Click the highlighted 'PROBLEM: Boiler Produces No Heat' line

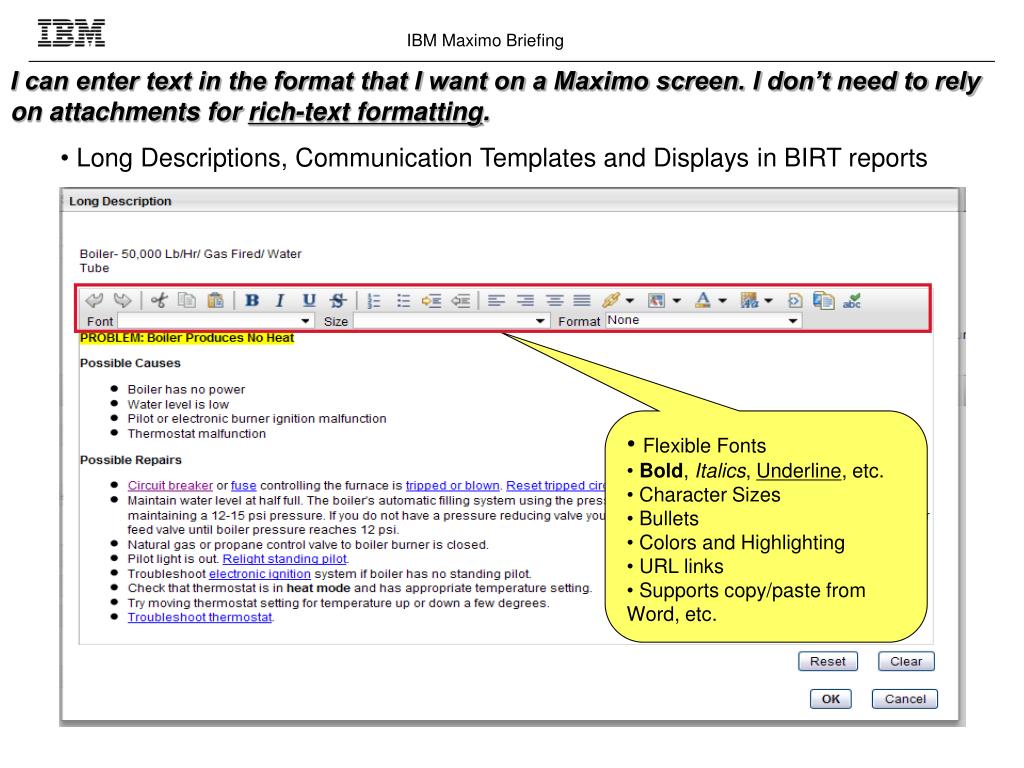pyautogui.click(x=187, y=338)
